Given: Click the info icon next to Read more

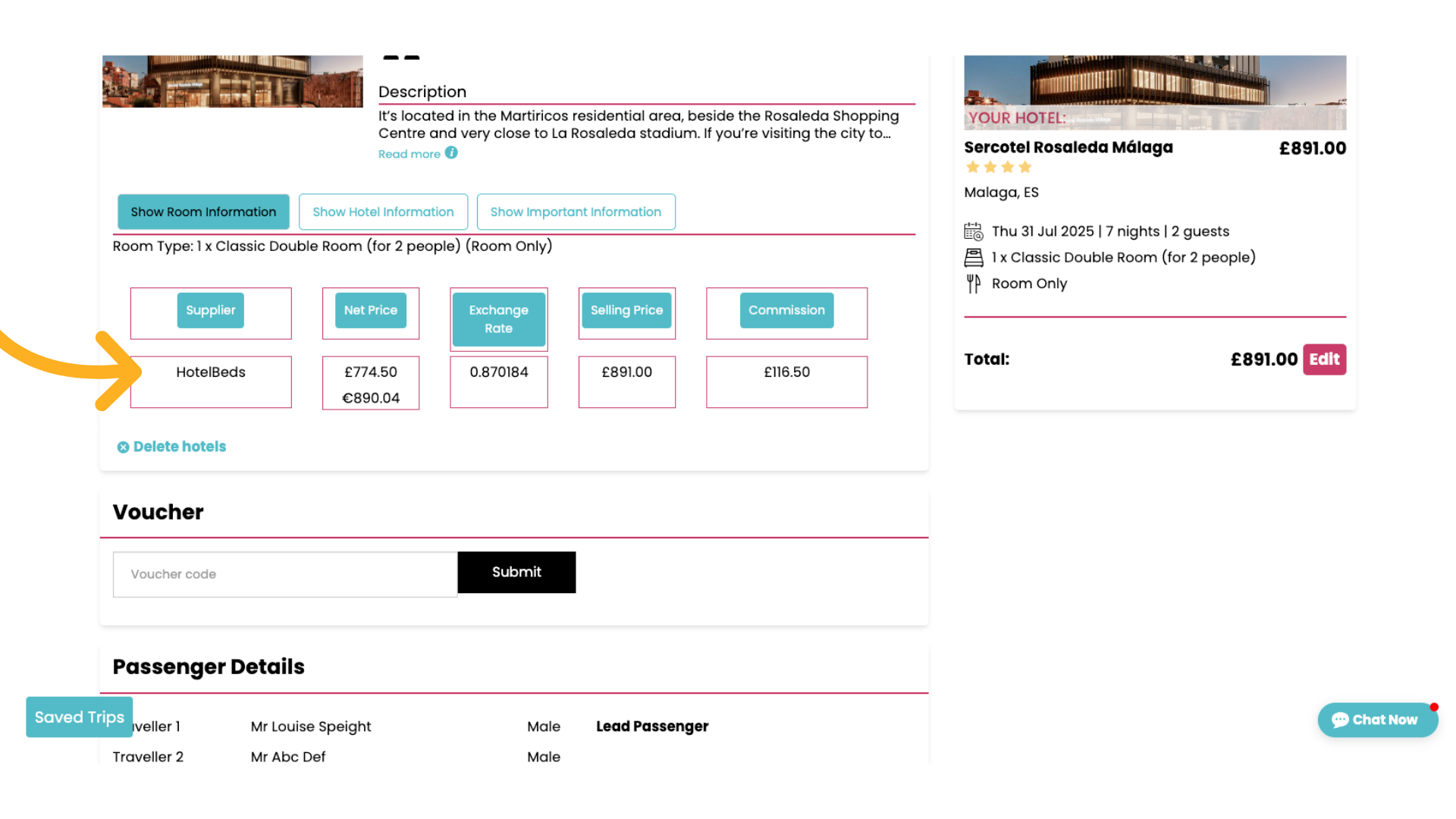Looking at the screenshot, I should [452, 153].
